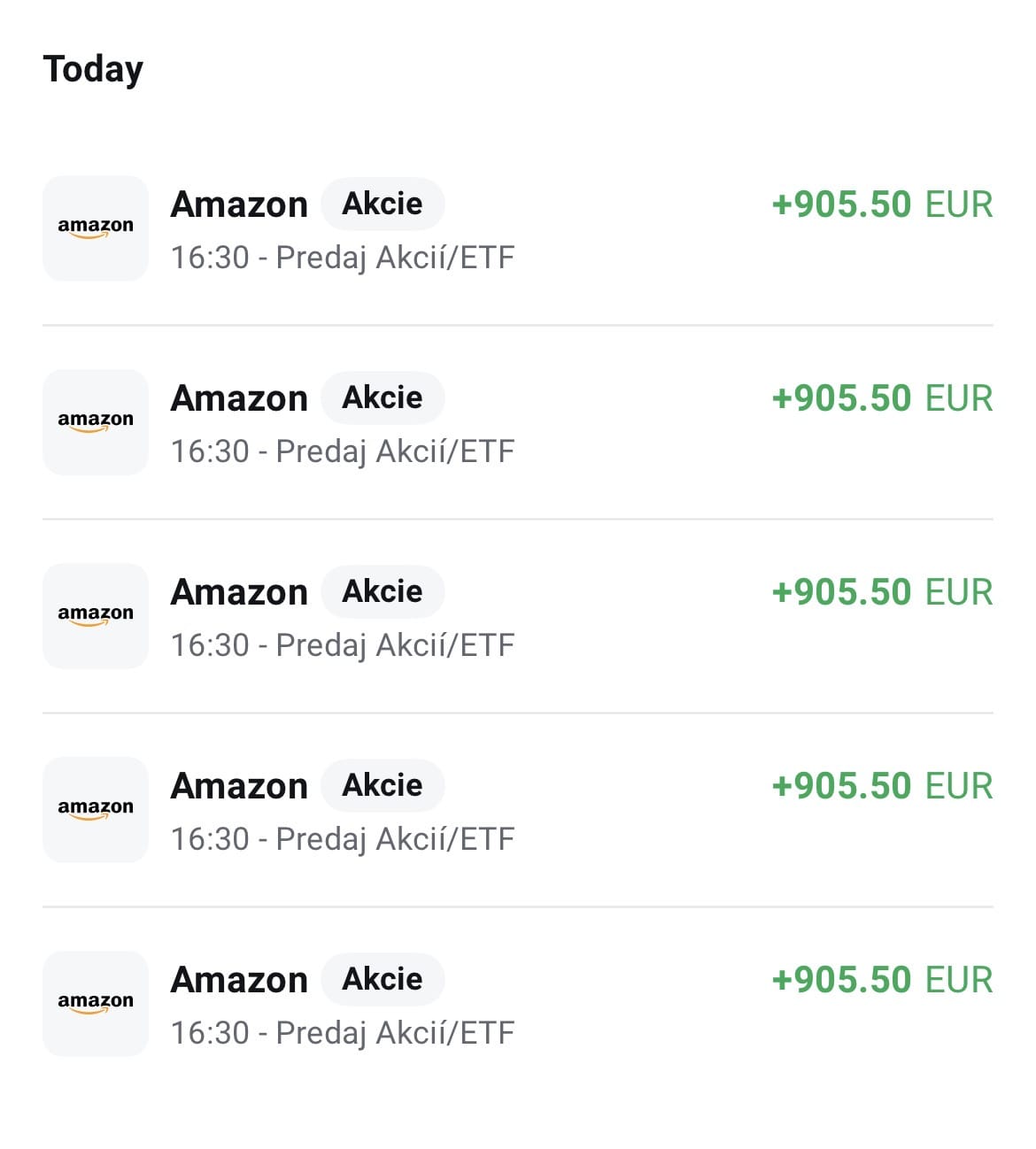Viewport: 1036px width, 1149px height.
Task: Click the Amazon logo in the first transaction
Action: [x=96, y=228]
